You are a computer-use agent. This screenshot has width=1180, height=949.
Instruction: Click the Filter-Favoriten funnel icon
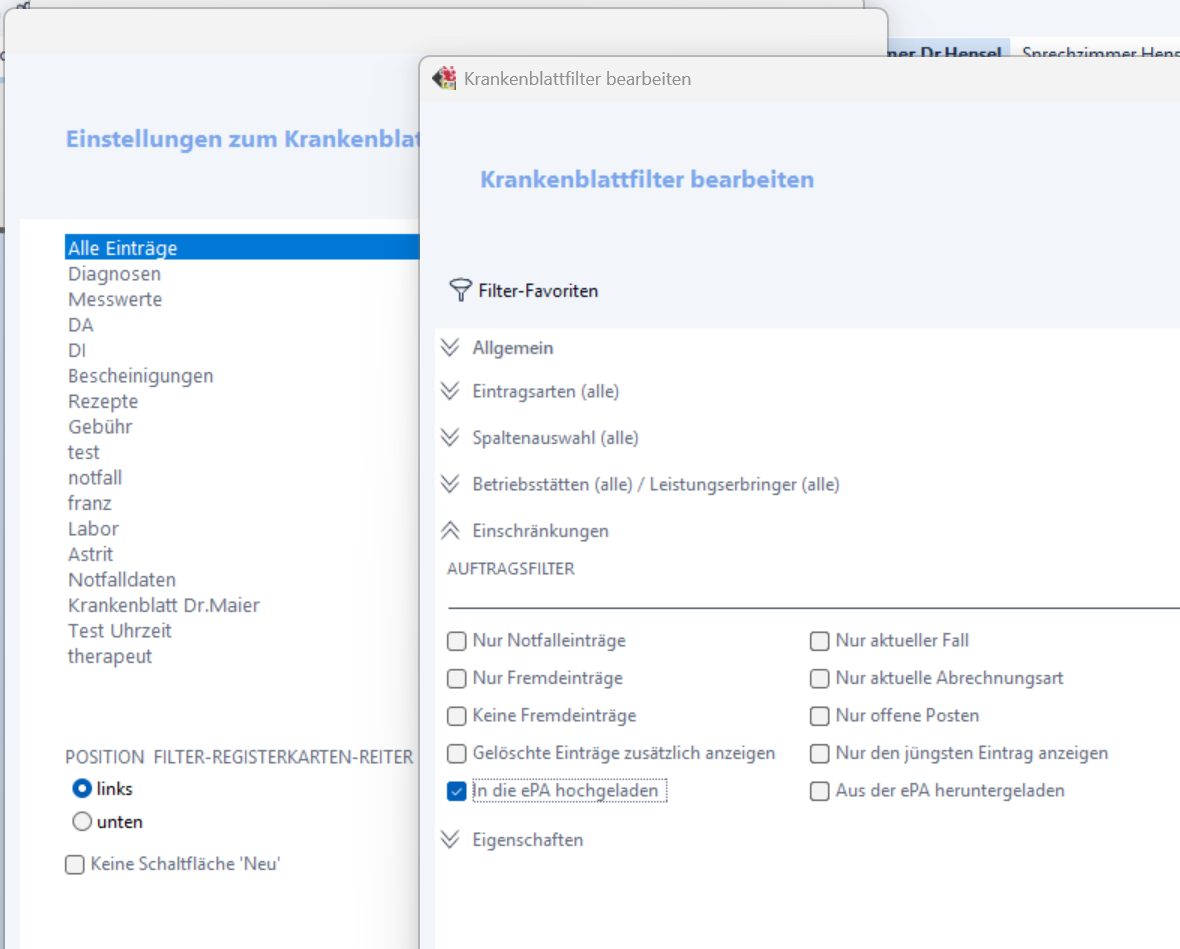[460, 291]
